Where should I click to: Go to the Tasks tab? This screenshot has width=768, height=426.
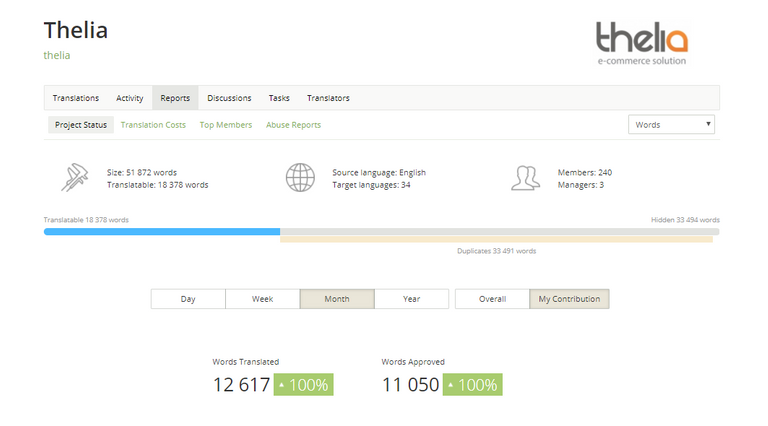279,98
